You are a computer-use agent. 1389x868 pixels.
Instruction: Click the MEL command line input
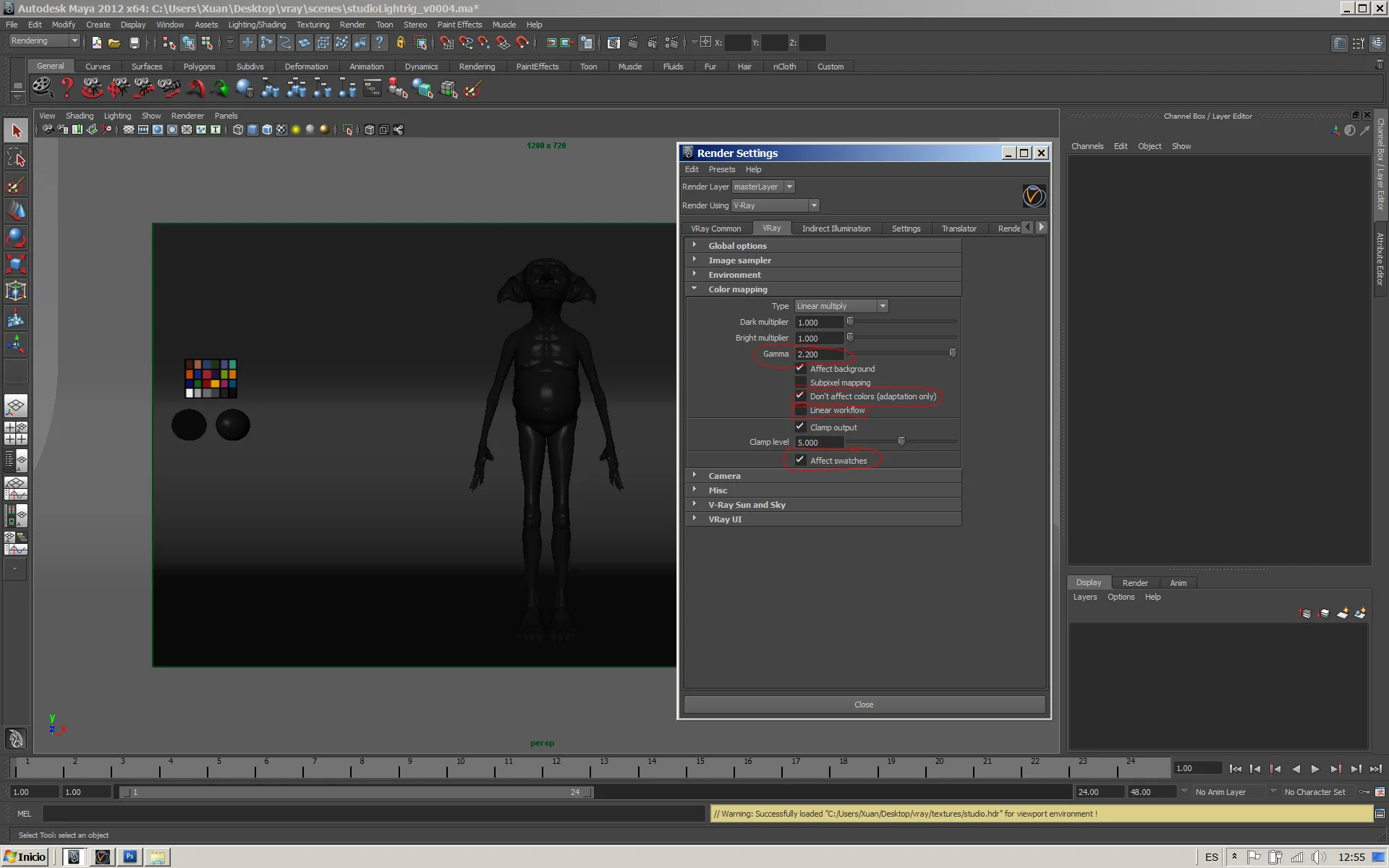click(x=373, y=814)
